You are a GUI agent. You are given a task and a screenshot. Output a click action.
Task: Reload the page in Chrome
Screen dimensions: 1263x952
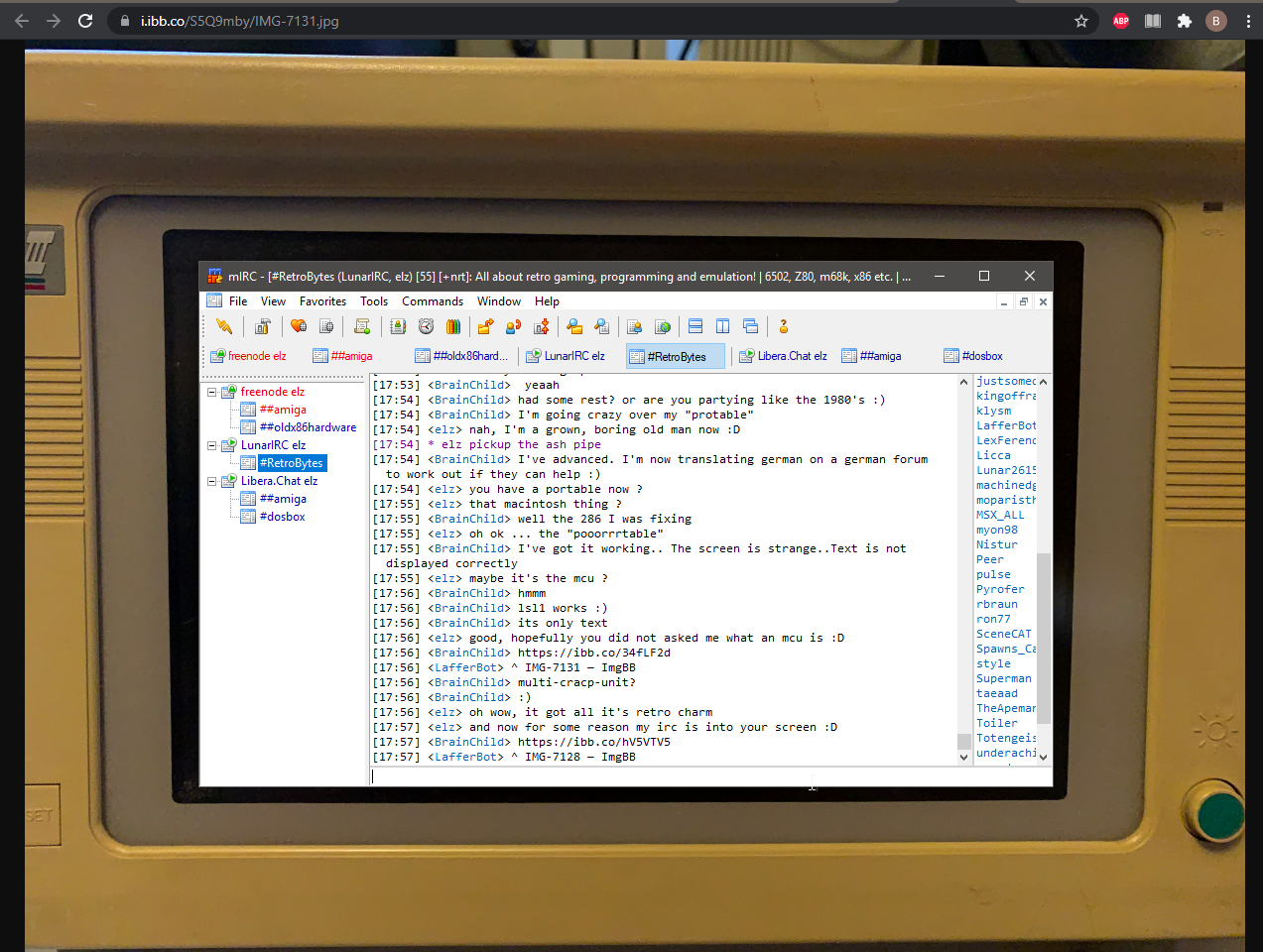coord(85,21)
